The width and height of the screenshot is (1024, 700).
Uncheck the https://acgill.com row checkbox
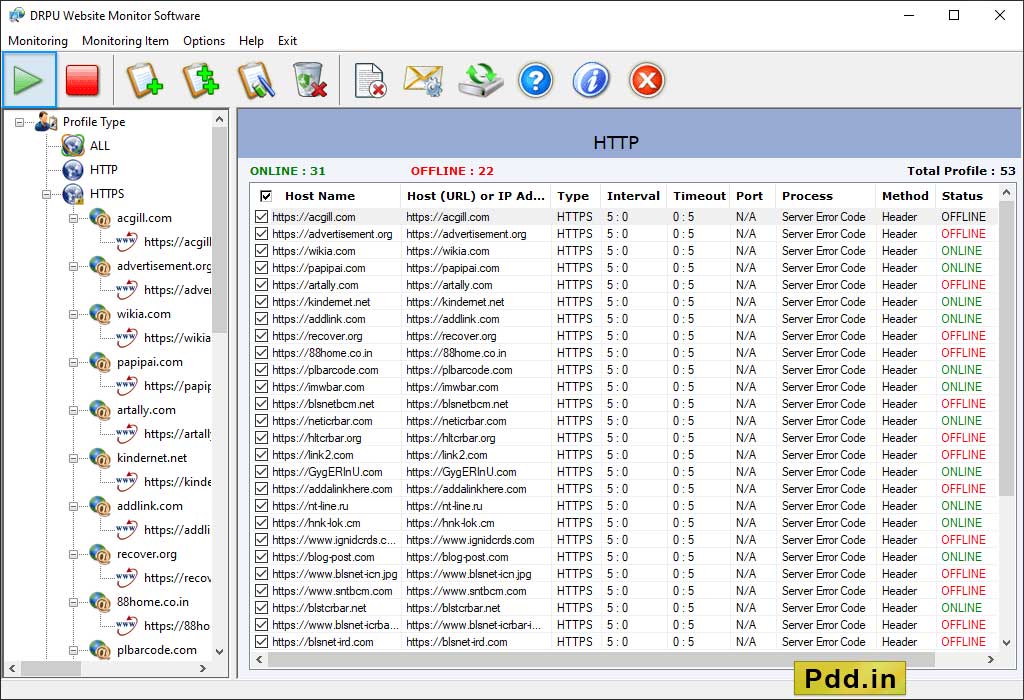[262, 217]
